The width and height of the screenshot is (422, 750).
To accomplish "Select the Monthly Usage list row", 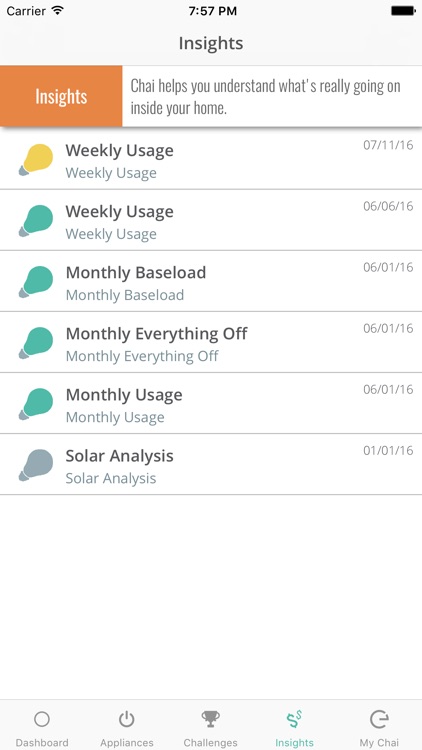I will pyautogui.click(x=211, y=404).
